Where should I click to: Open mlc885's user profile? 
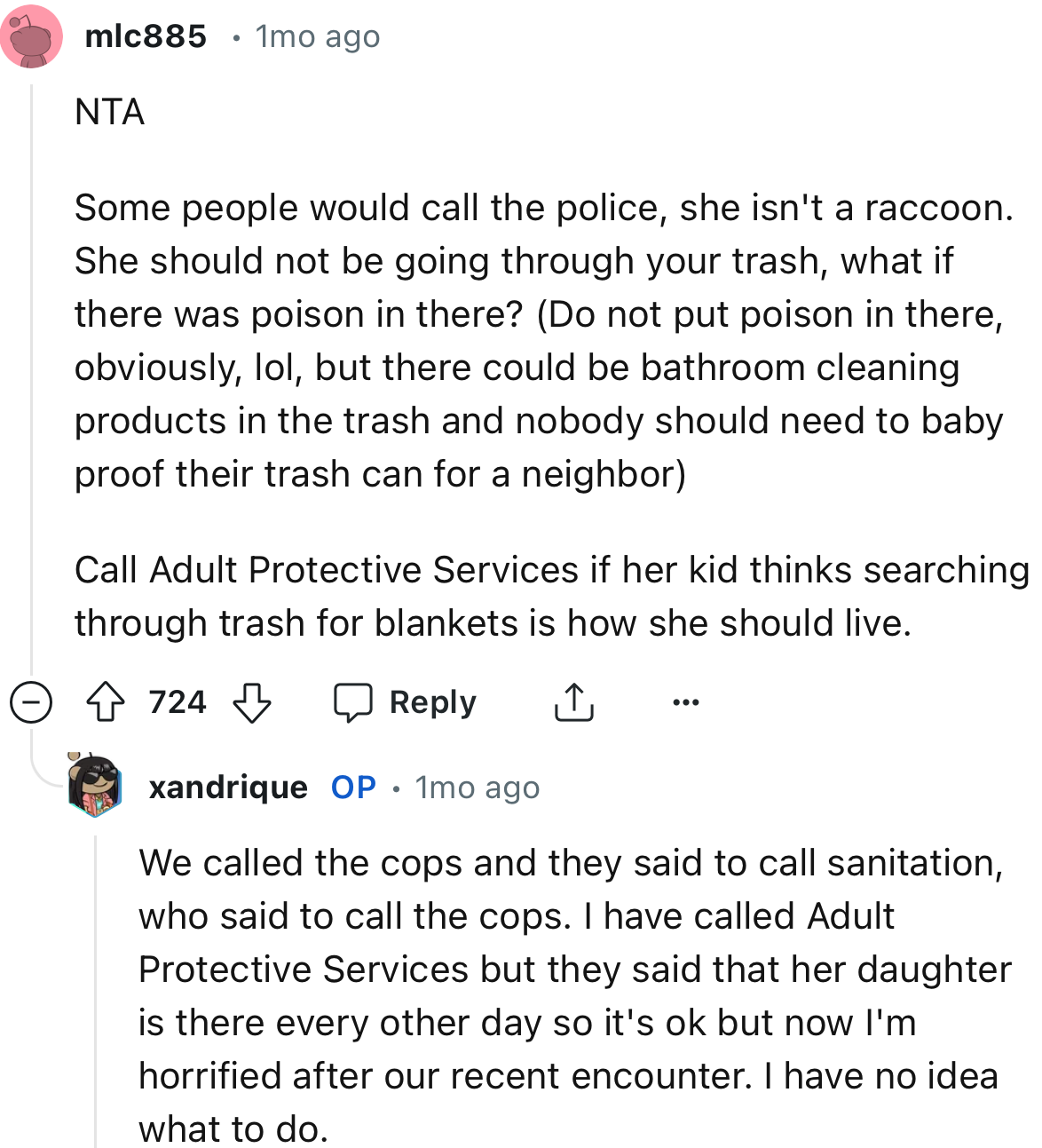(145, 36)
